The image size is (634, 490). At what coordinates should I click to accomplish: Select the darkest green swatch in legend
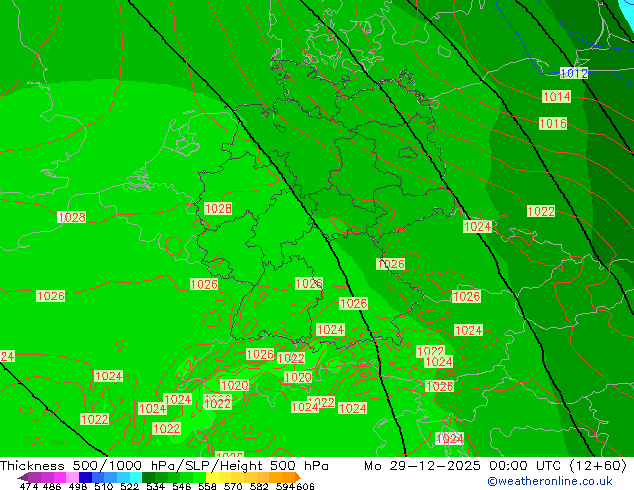coord(148,477)
